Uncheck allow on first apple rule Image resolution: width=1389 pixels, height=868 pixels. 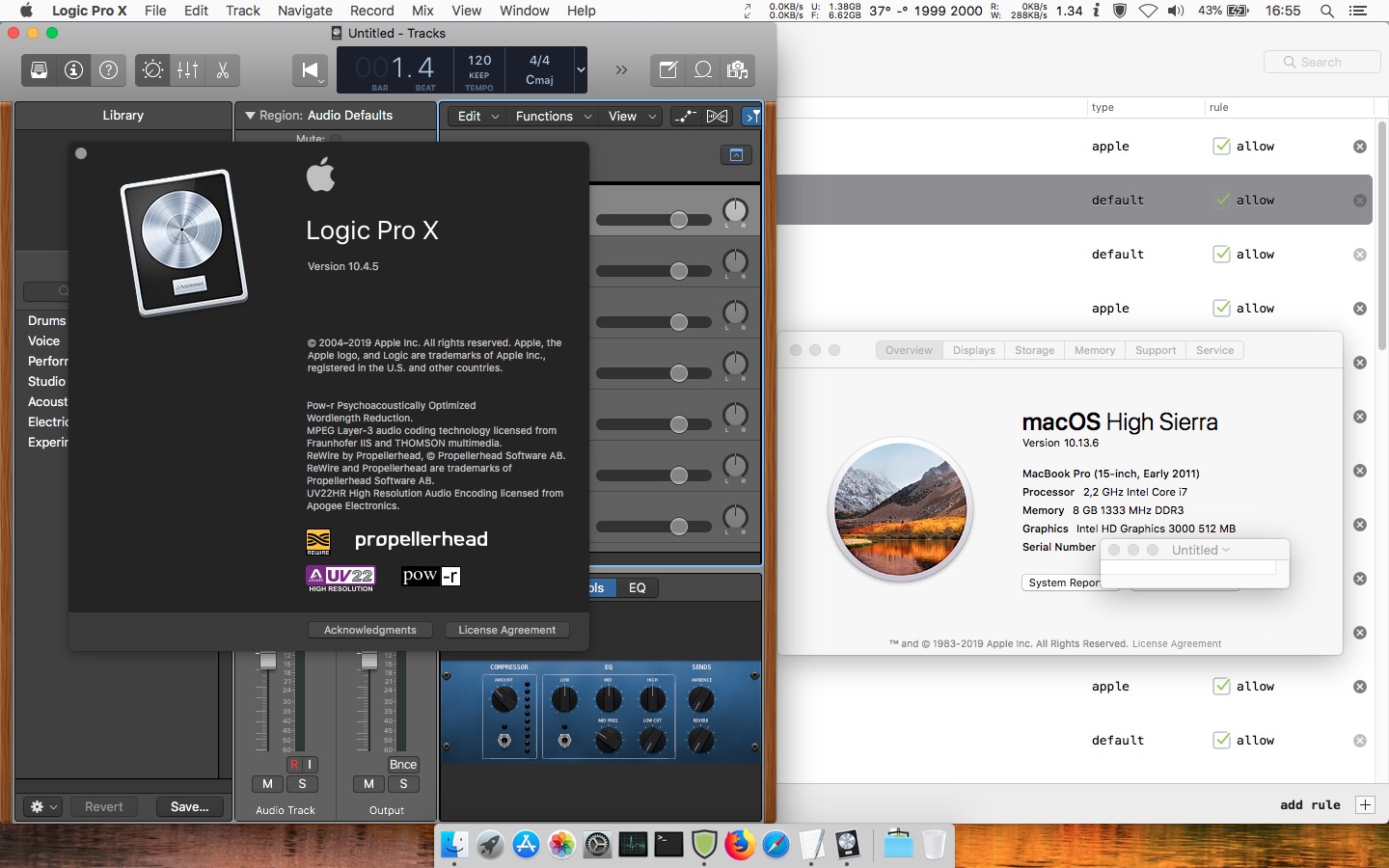1221,146
